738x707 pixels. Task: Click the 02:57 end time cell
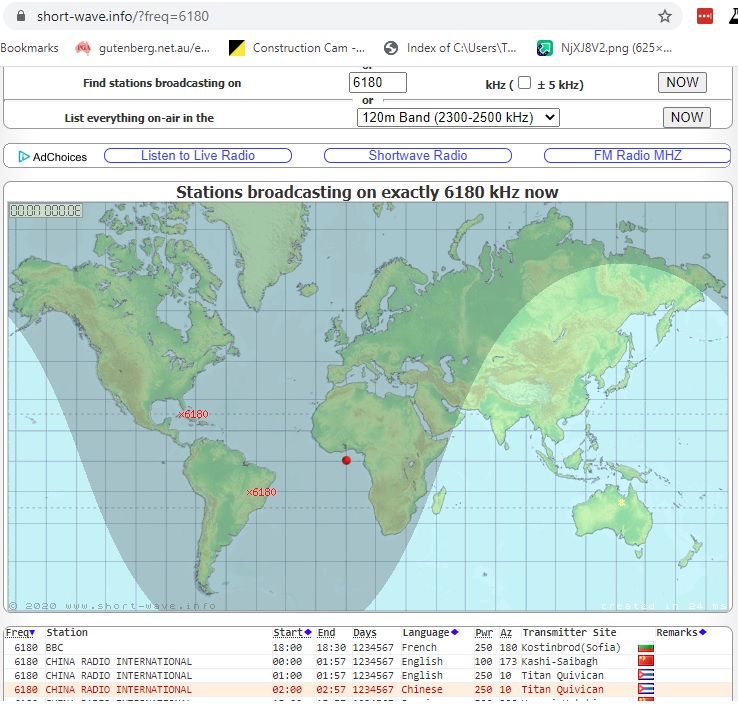(331, 690)
